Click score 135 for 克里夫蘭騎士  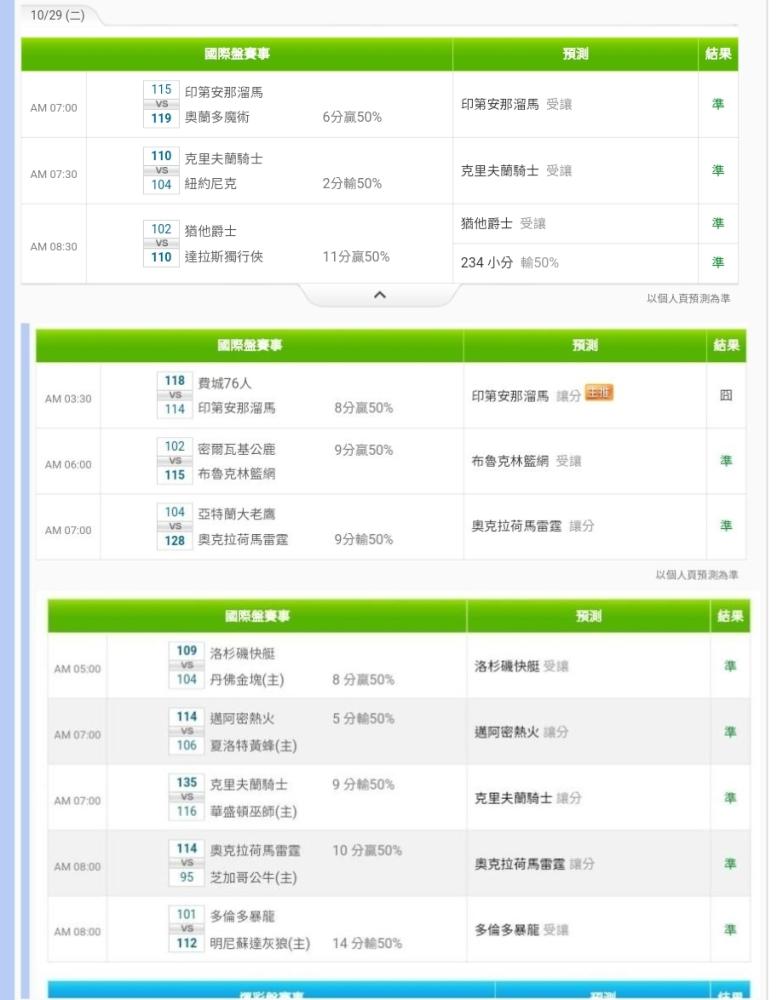[x=187, y=783]
